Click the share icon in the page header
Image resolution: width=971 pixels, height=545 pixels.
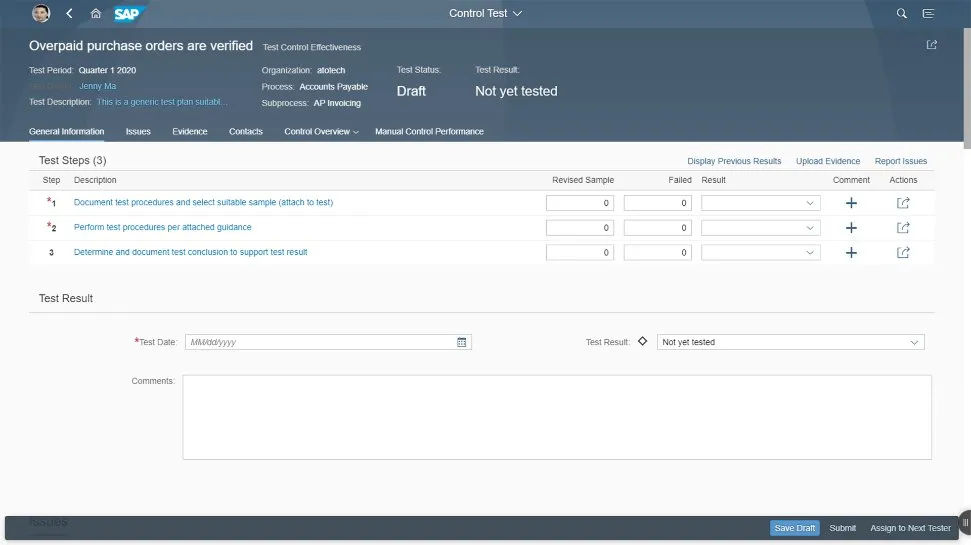tap(932, 45)
